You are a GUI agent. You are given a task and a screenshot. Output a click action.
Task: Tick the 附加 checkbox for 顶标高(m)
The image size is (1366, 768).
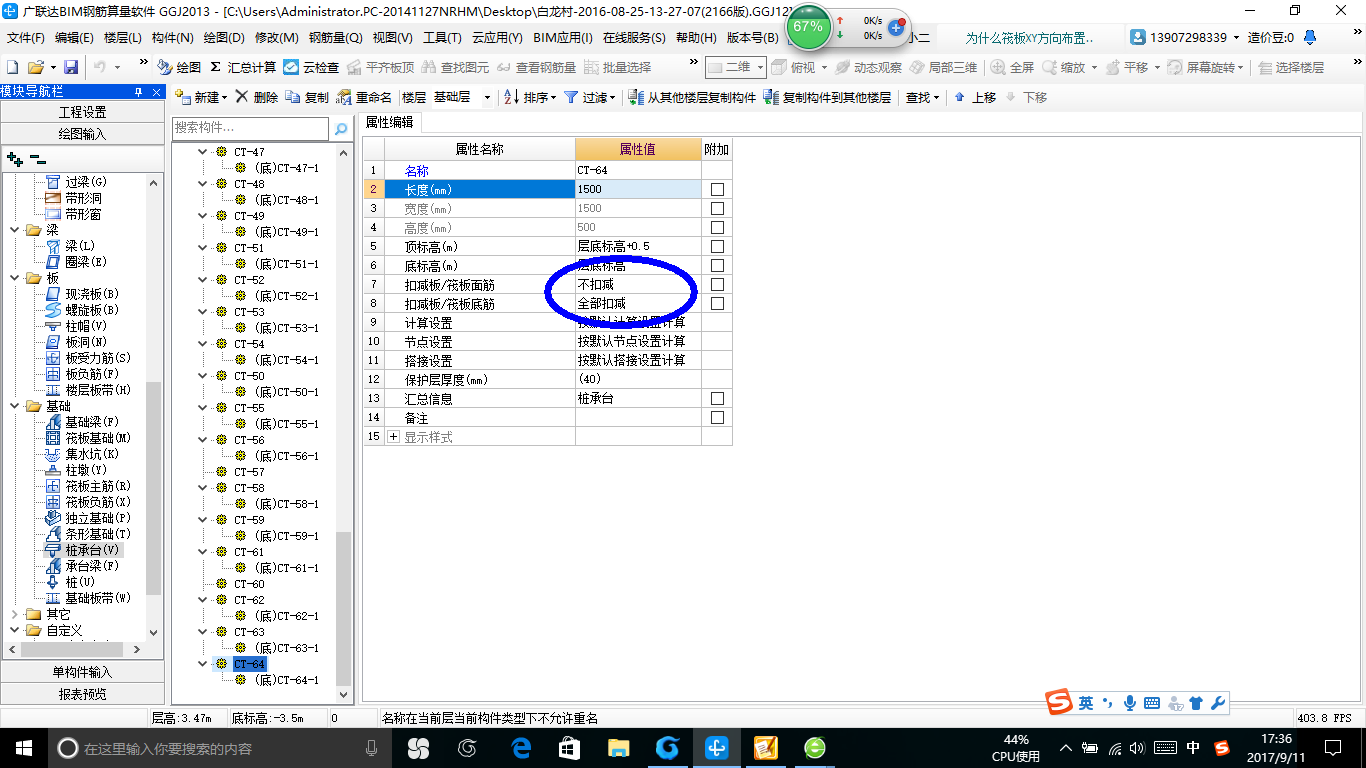pos(717,246)
